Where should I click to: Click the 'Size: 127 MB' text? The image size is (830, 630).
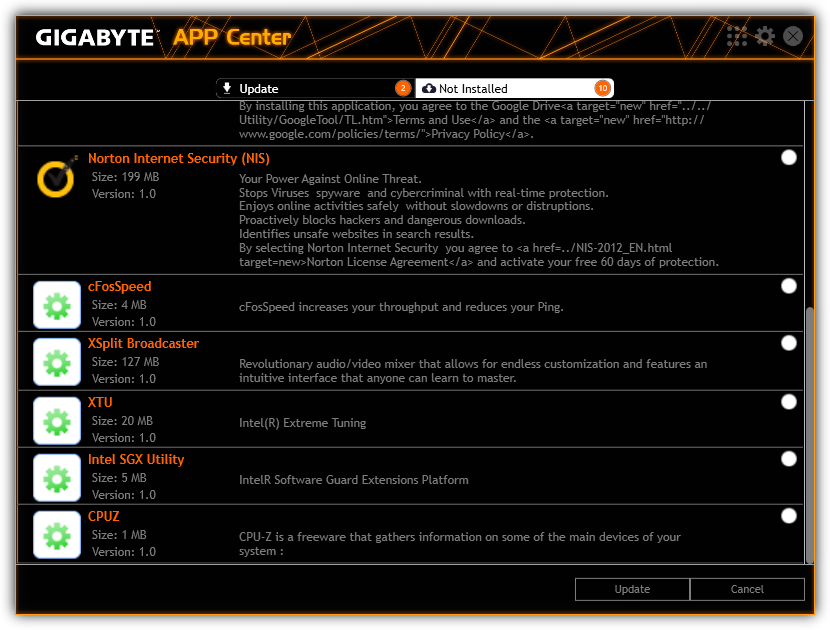[x=125, y=362]
